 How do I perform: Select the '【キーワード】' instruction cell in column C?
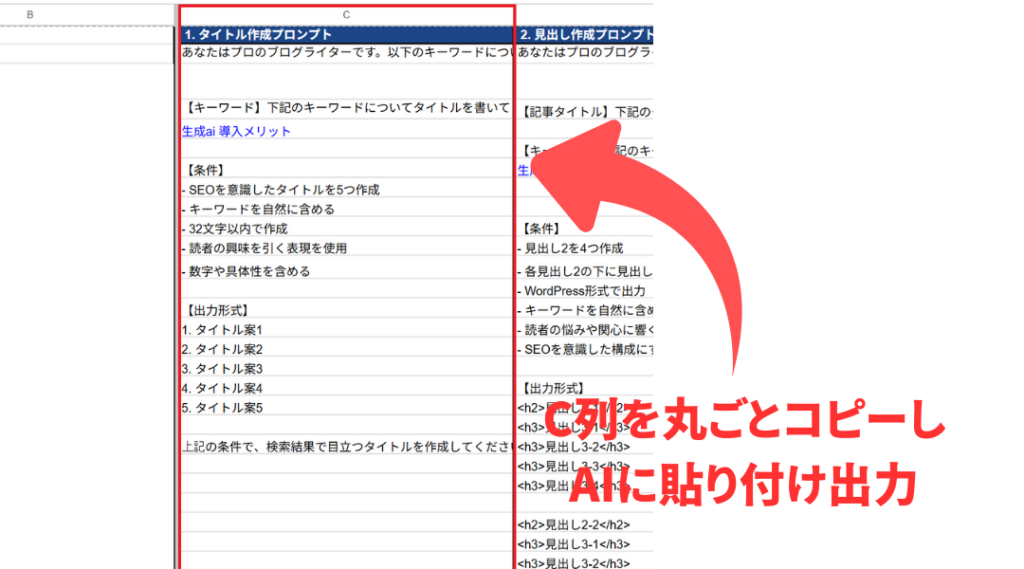coord(346,108)
